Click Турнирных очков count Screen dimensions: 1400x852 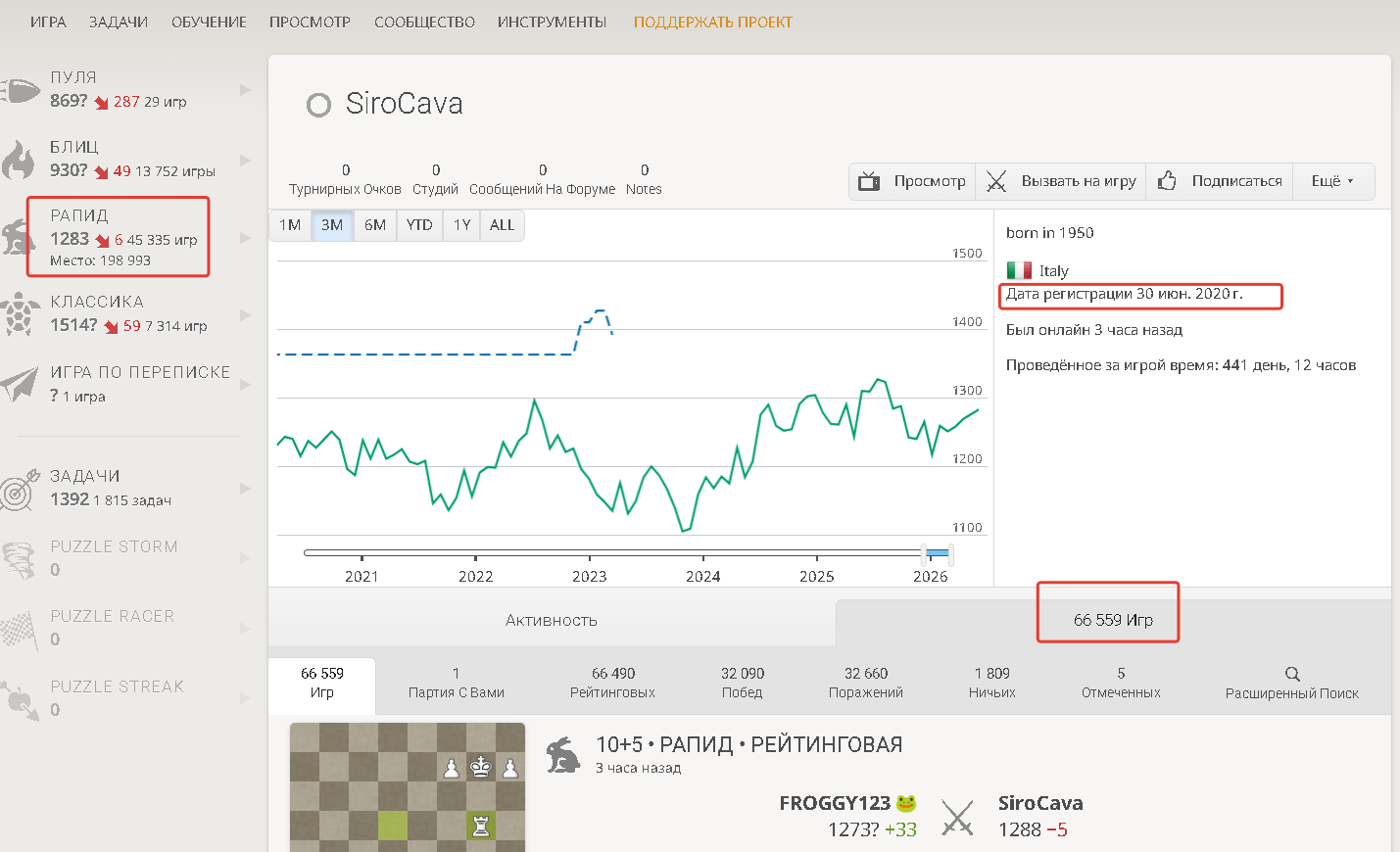click(x=345, y=179)
